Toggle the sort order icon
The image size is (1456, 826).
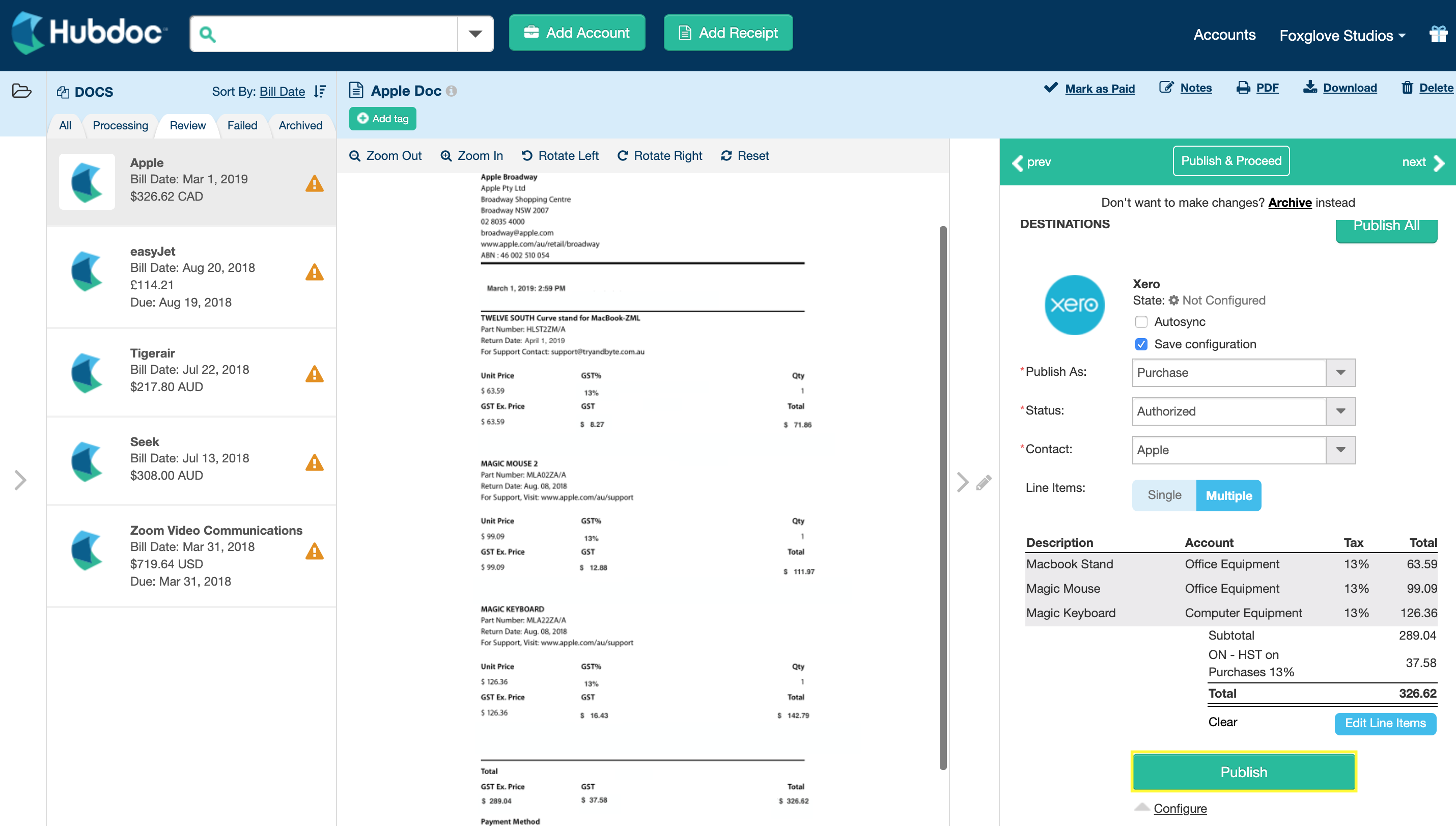[x=320, y=91]
